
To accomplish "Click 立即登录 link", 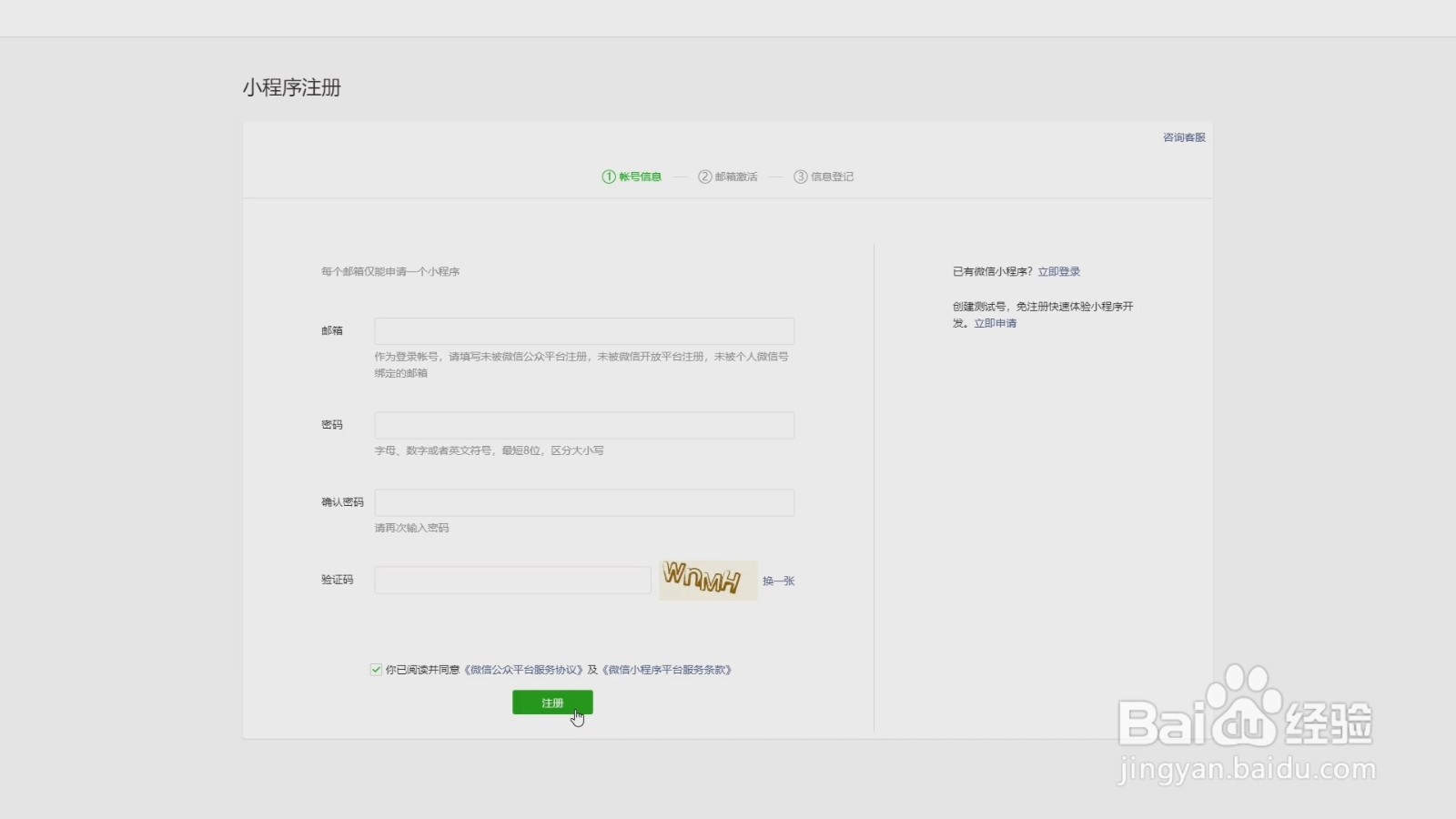I will [1059, 272].
